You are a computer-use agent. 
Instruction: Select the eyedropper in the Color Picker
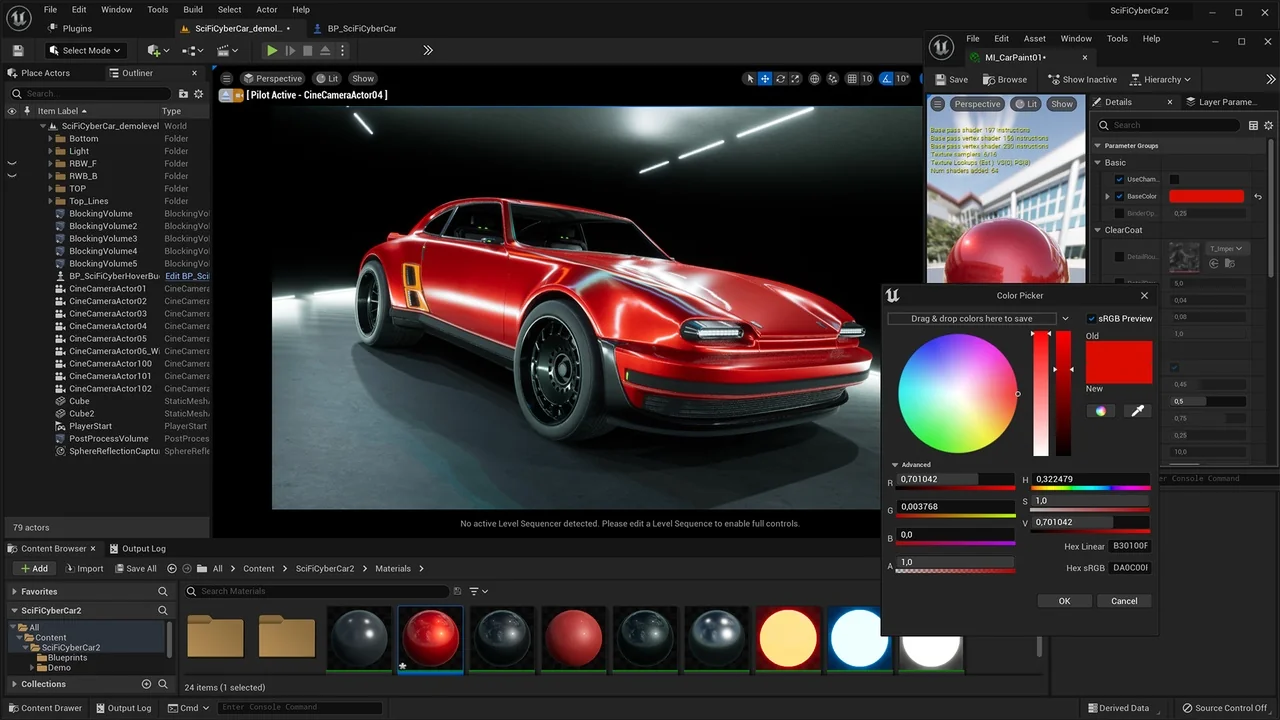[1137, 410]
